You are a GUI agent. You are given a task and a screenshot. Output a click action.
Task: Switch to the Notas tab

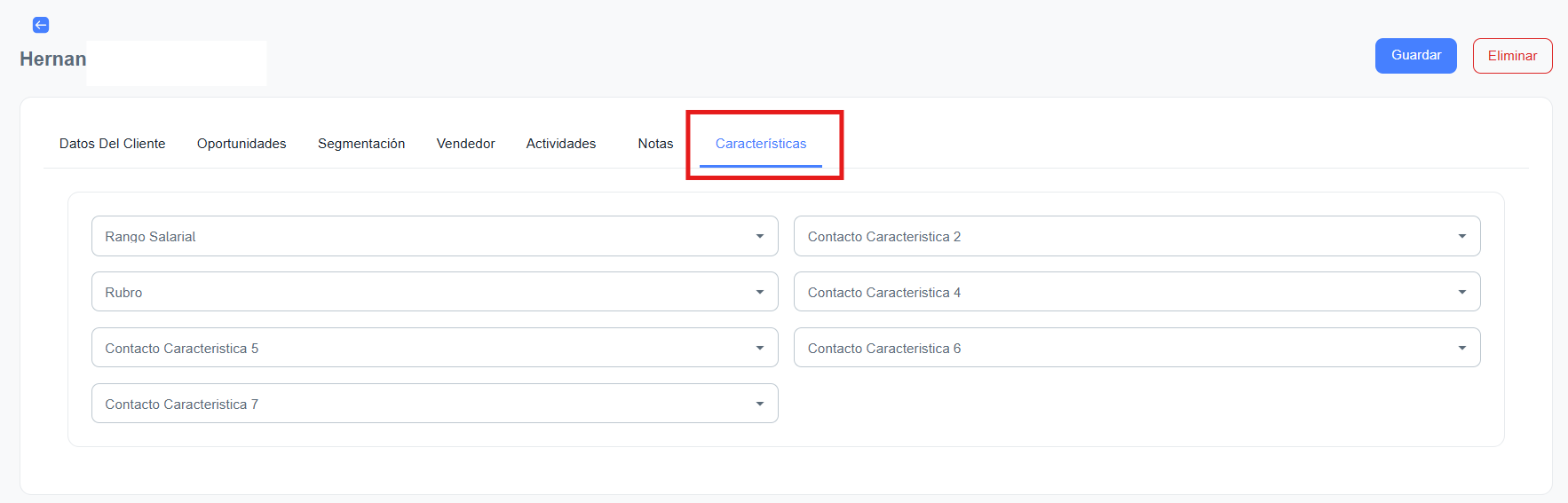coord(655,144)
